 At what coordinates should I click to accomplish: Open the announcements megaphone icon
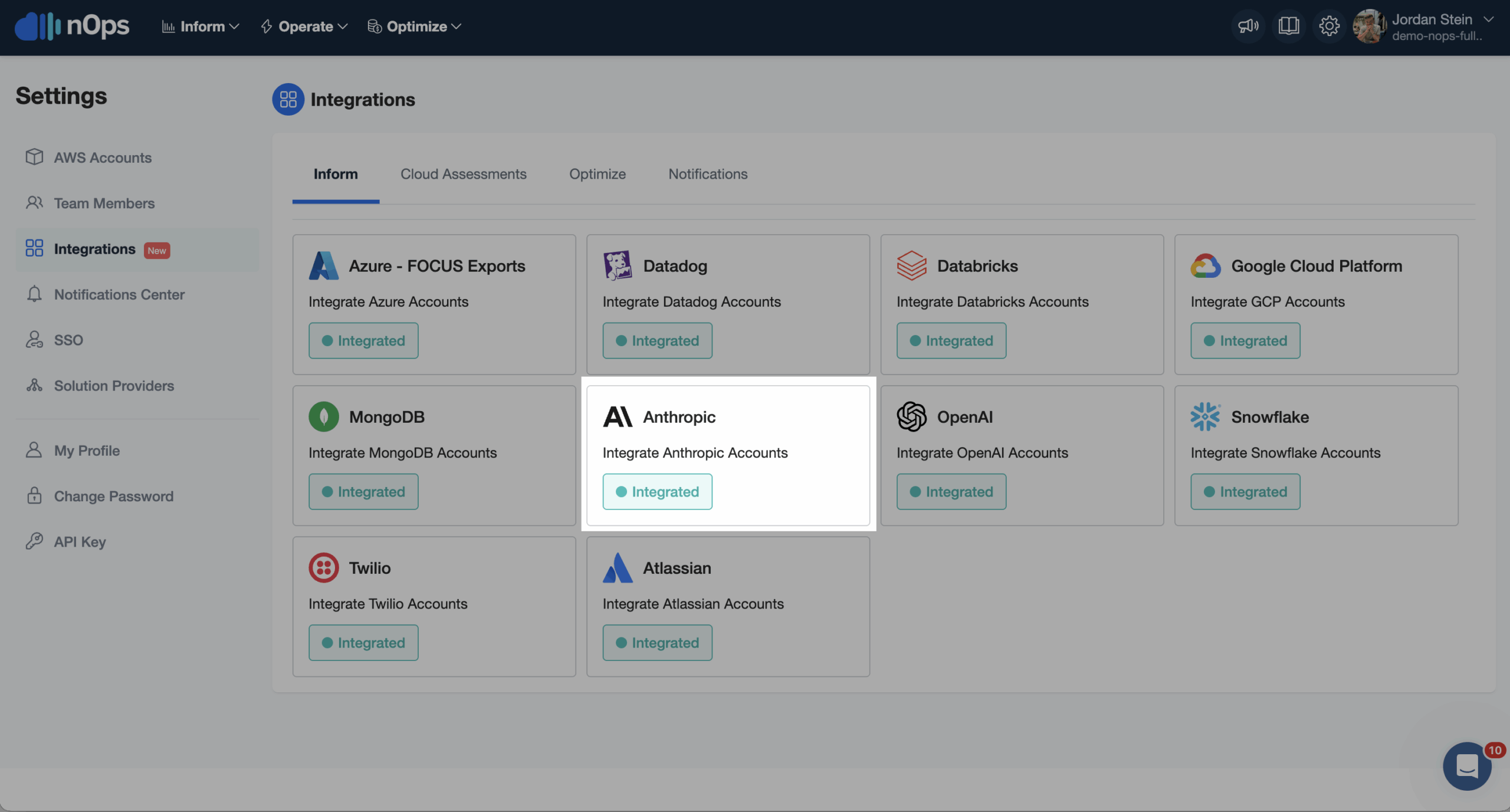1248,26
